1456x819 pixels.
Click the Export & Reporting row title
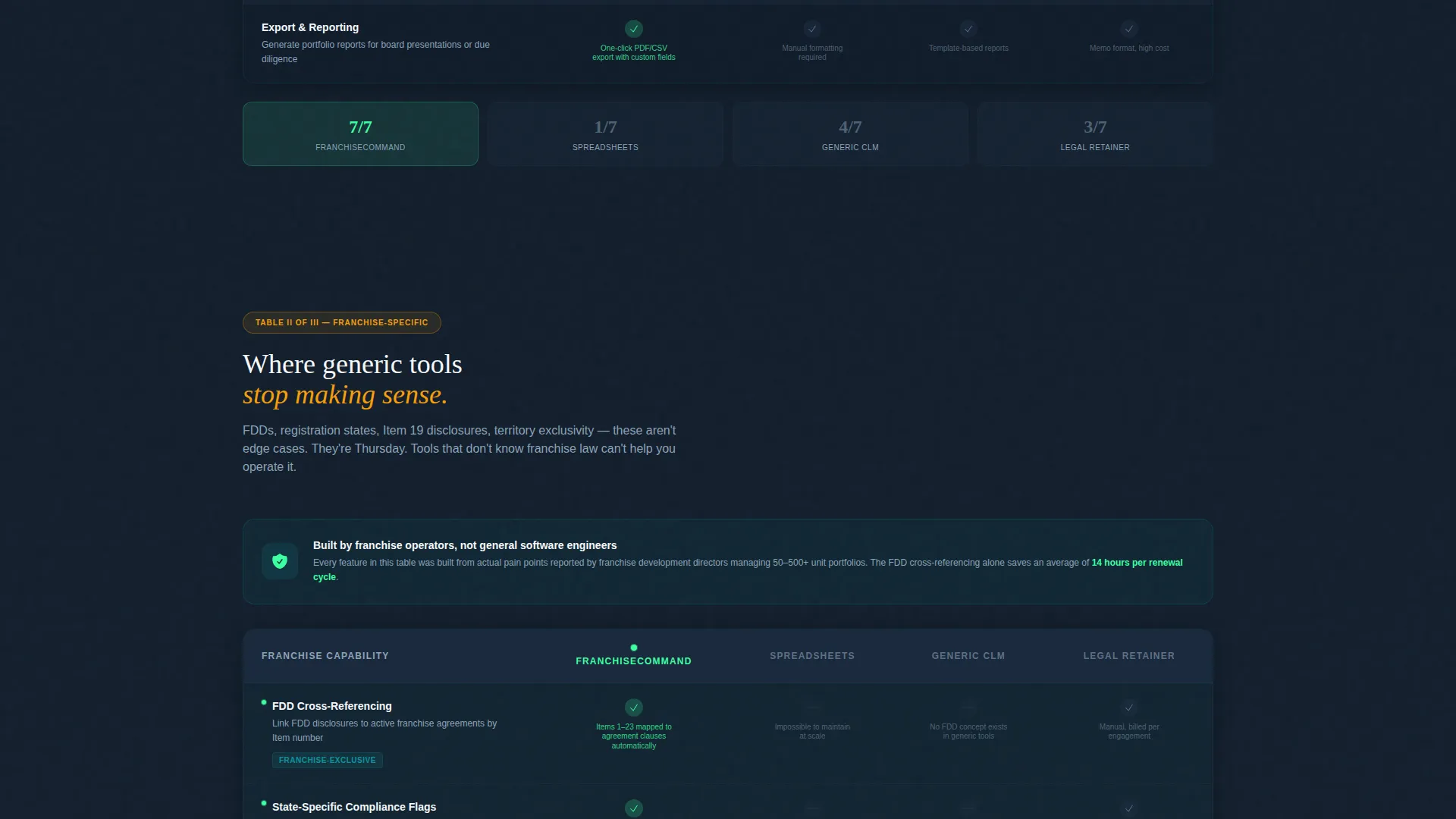coord(310,27)
